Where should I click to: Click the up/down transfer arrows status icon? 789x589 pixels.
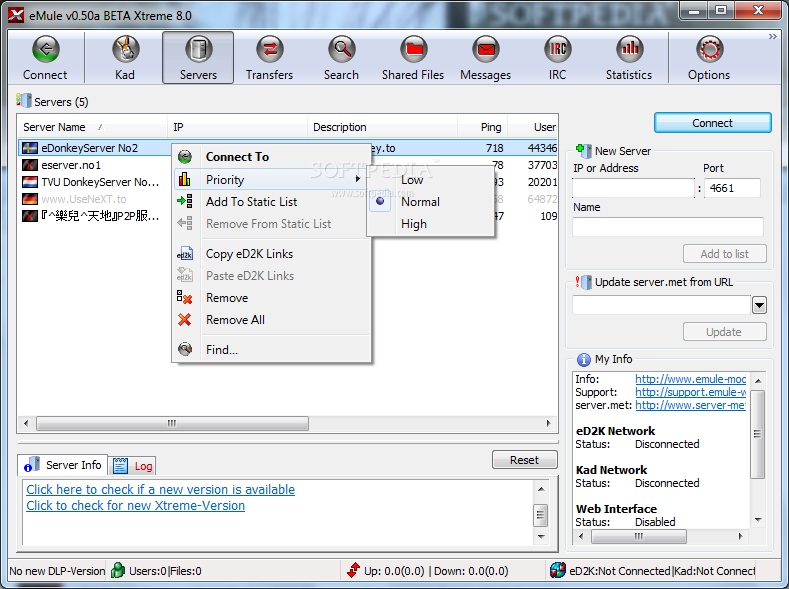pos(353,570)
